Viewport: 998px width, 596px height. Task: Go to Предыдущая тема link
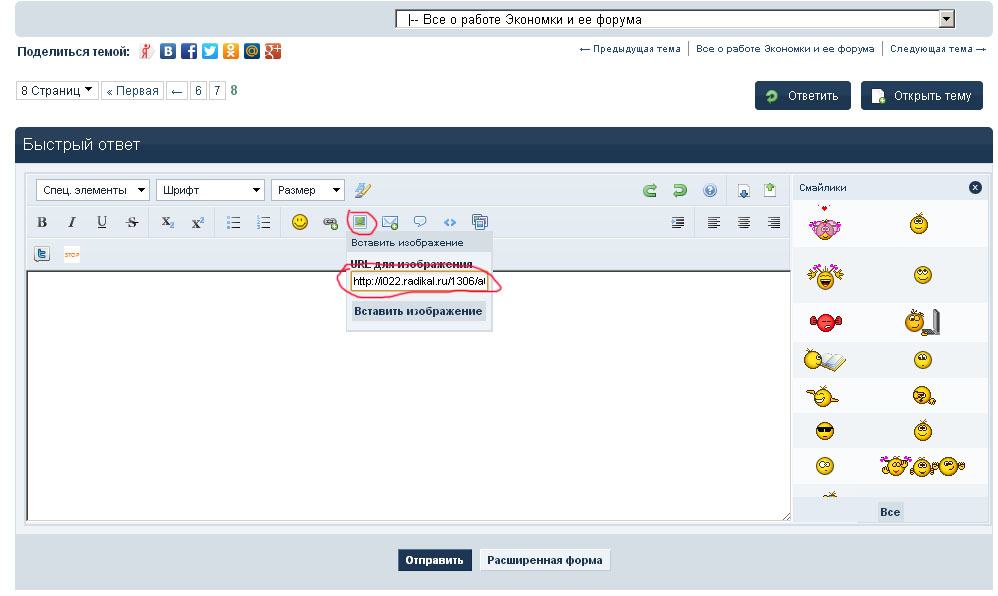[x=630, y=49]
